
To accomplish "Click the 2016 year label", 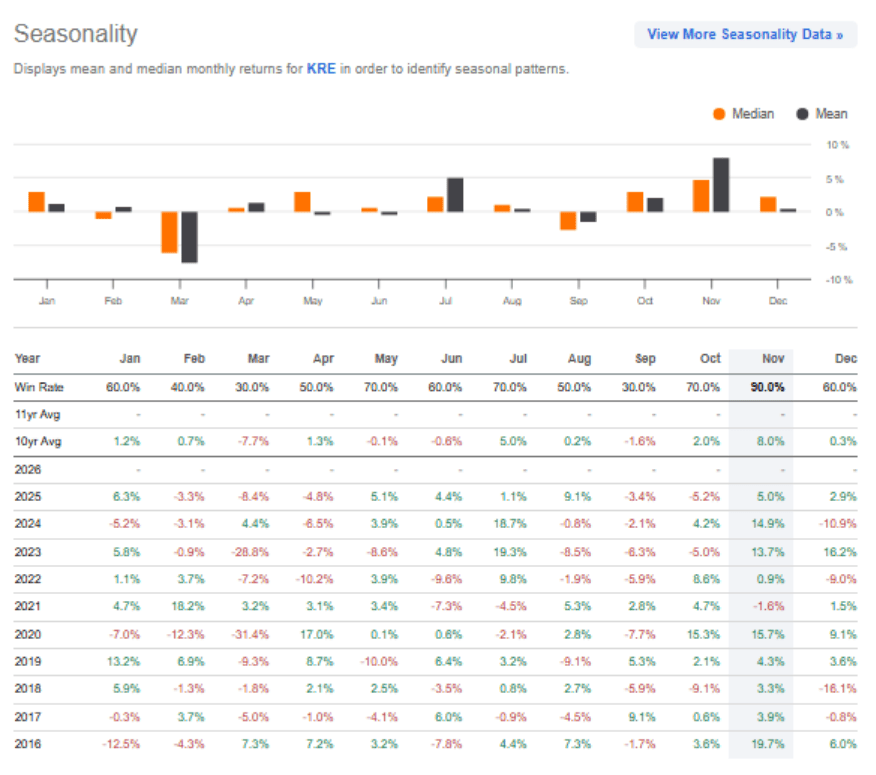I will point(29,744).
